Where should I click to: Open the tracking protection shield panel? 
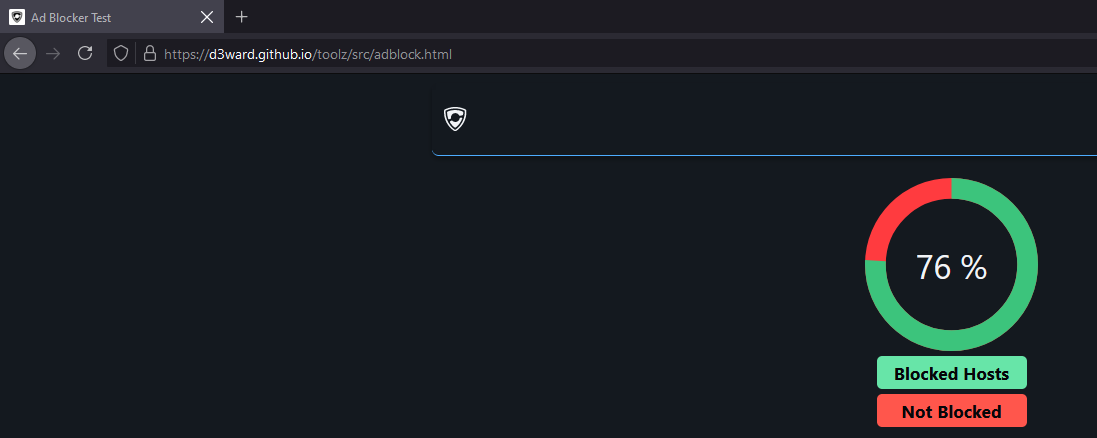click(x=121, y=54)
